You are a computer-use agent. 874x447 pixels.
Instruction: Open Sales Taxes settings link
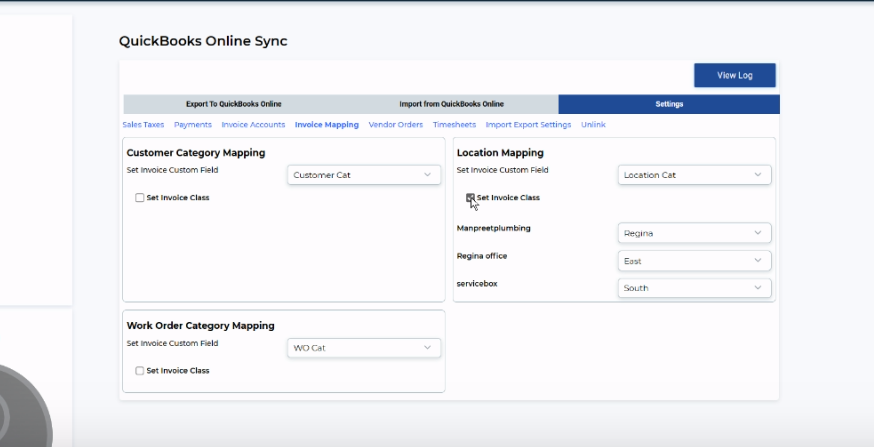pos(143,125)
